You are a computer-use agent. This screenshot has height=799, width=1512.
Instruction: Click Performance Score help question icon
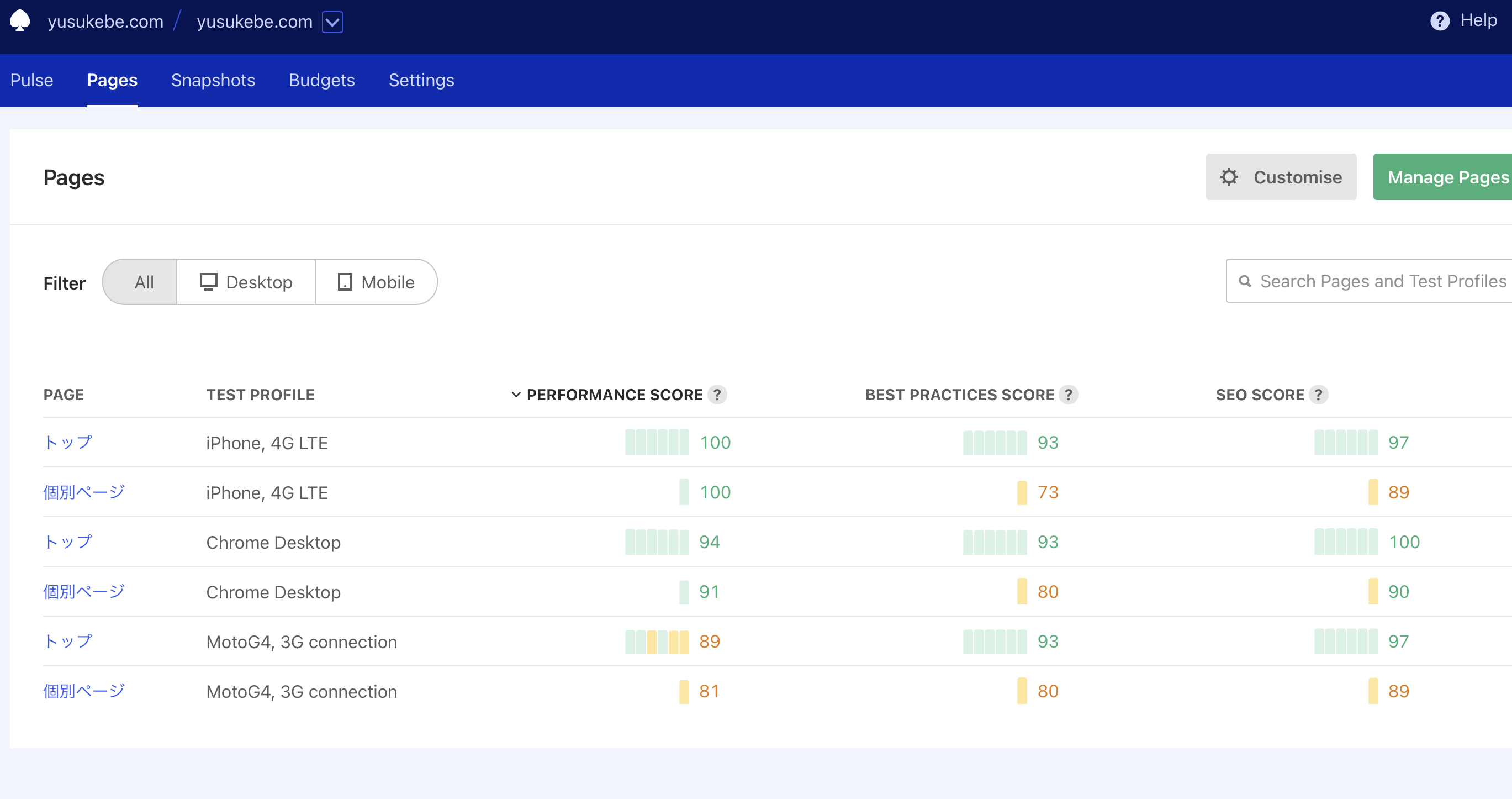point(717,395)
